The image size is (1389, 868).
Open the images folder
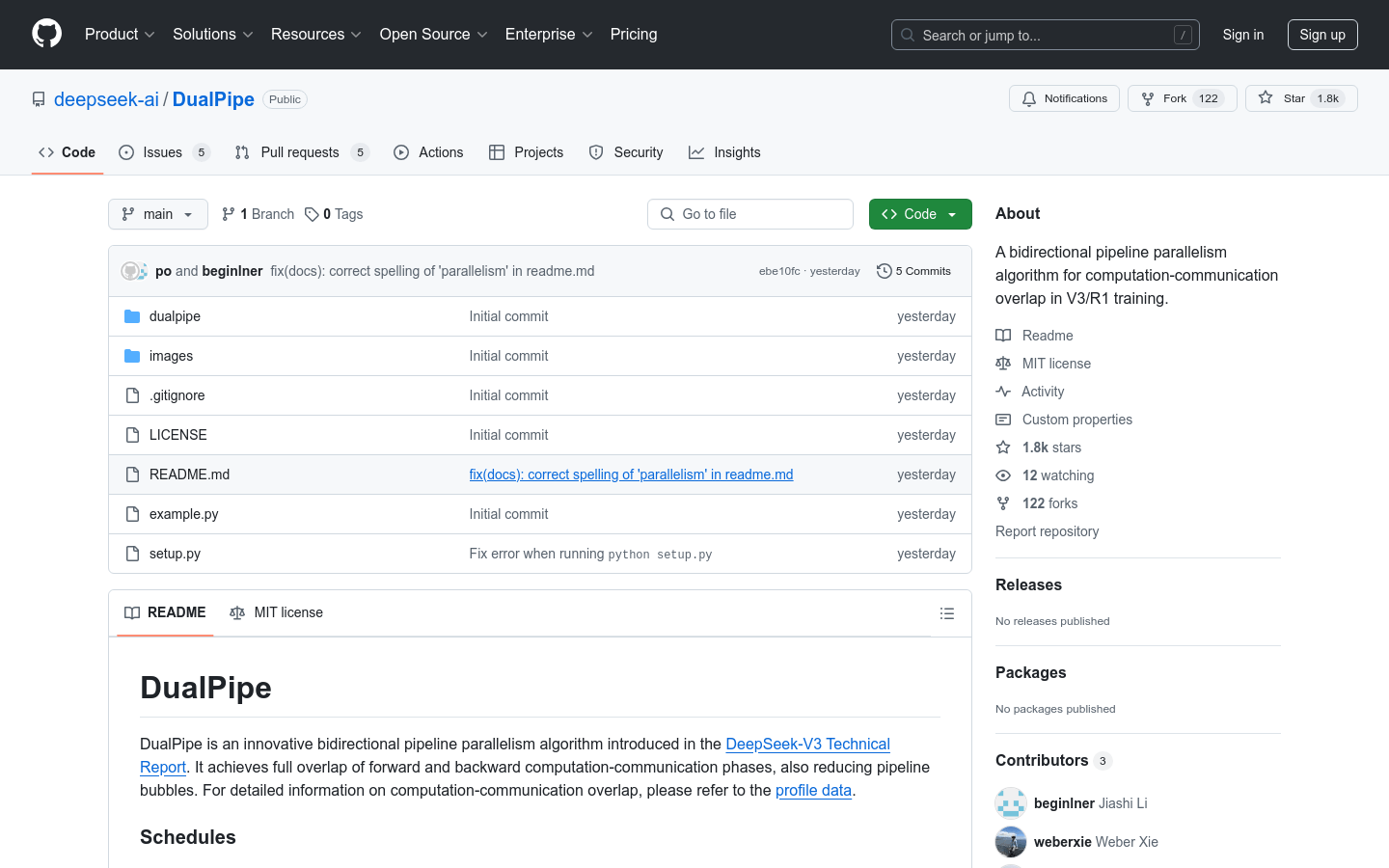pos(171,356)
